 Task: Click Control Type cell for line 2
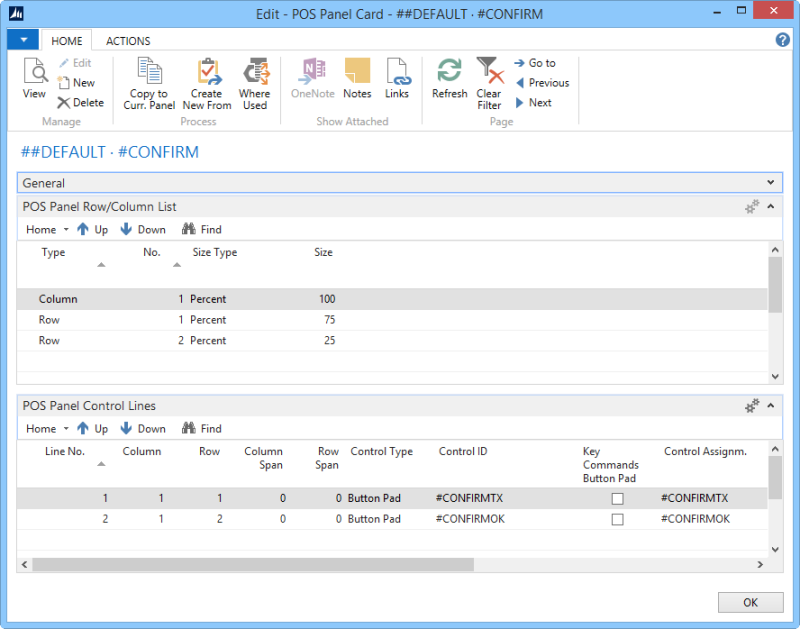374,519
